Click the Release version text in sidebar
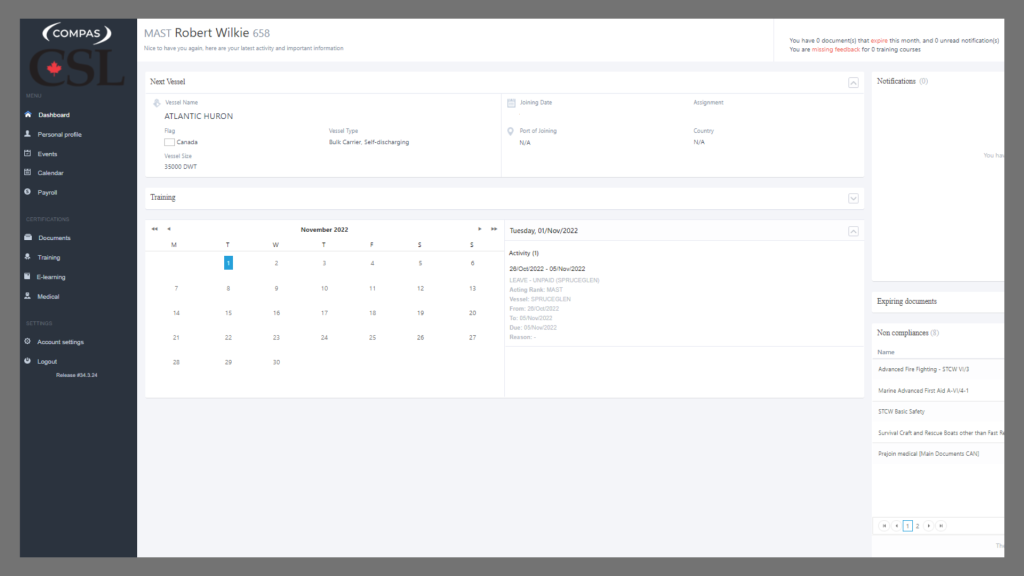1024x576 pixels. click(76, 376)
